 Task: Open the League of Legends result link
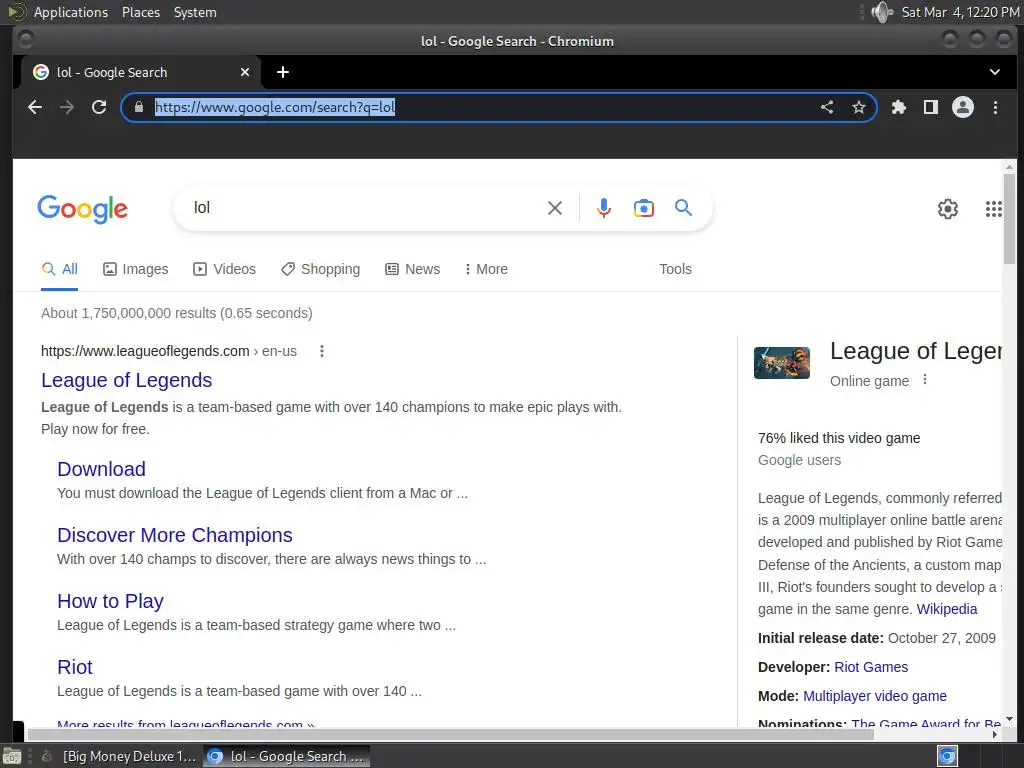click(127, 380)
